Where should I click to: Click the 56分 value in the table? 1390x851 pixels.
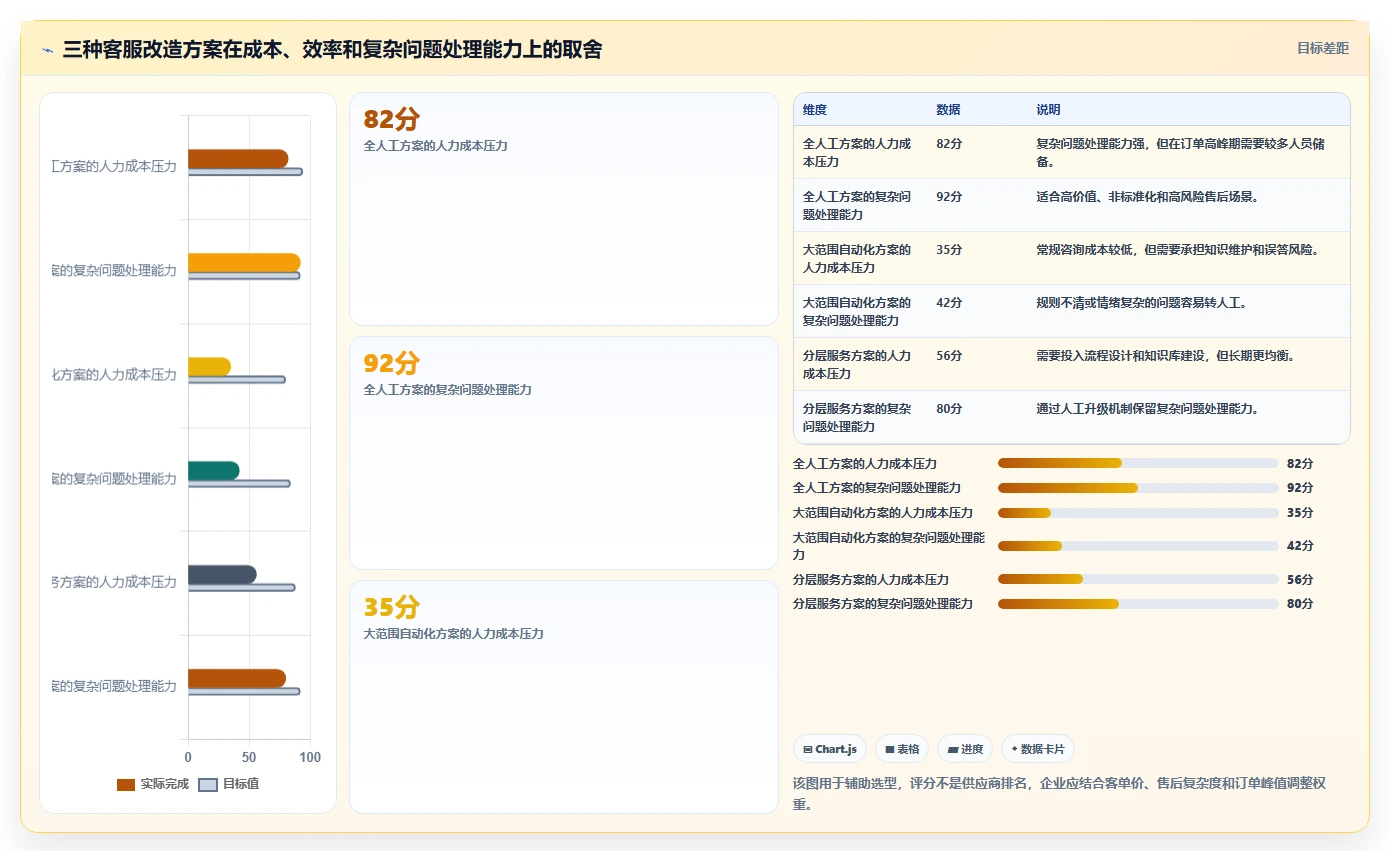949,355
